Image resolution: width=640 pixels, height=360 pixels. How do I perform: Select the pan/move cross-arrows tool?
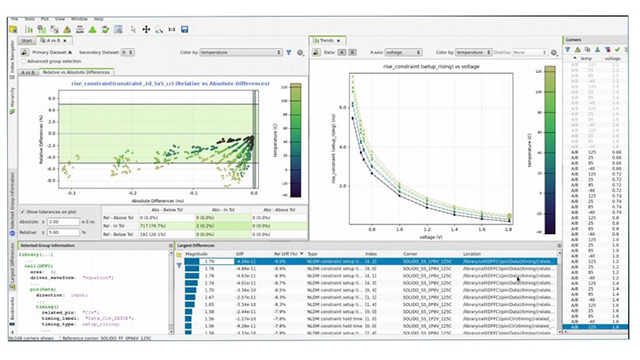pos(146,29)
